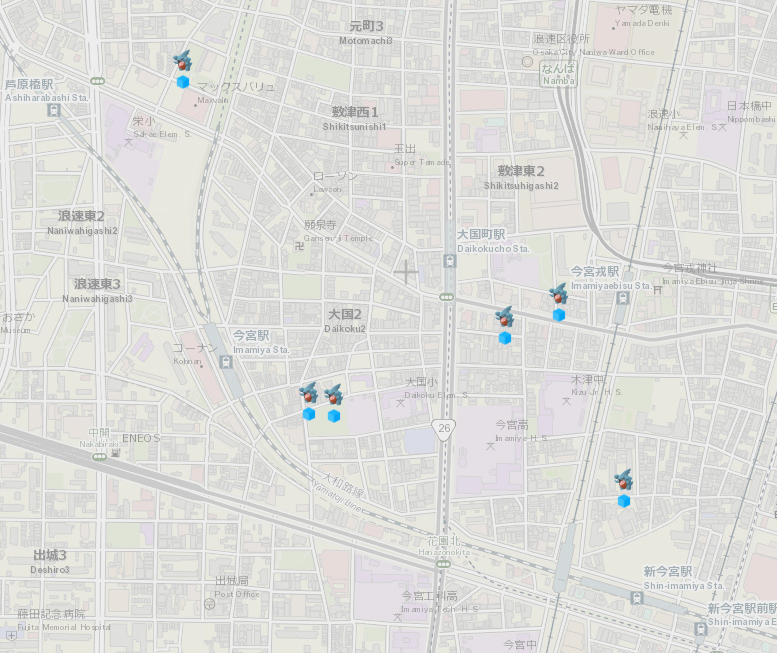Click the Shikitsuhigashi2 district label
The image size is (777, 653).
coord(521,177)
